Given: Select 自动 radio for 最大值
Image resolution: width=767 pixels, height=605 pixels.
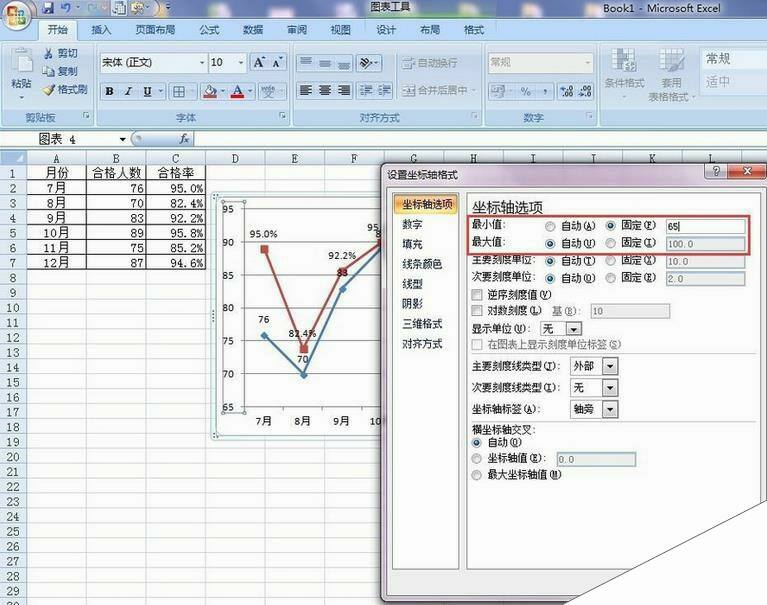Looking at the screenshot, I should pos(550,244).
